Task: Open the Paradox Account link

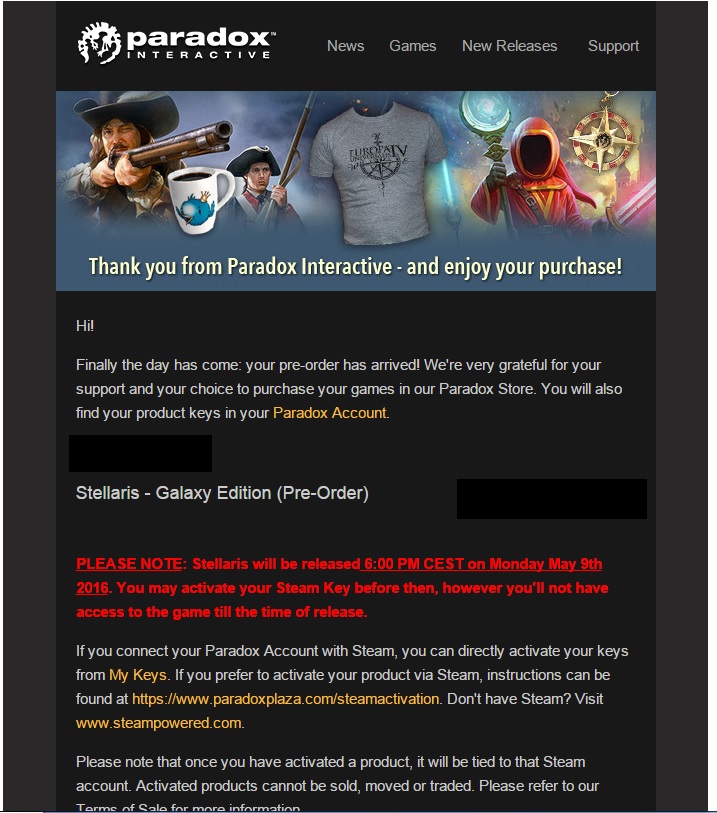Action: click(x=330, y=413)
